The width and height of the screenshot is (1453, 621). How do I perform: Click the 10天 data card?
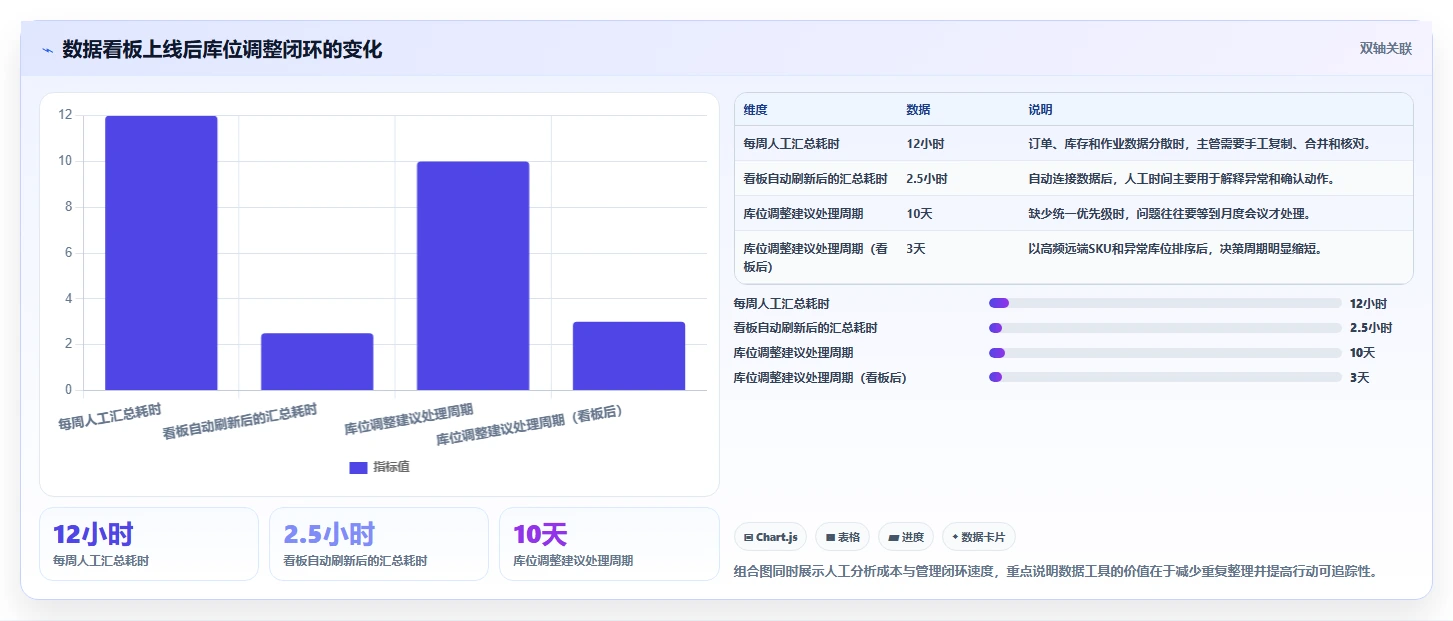[x=609, y=544]
